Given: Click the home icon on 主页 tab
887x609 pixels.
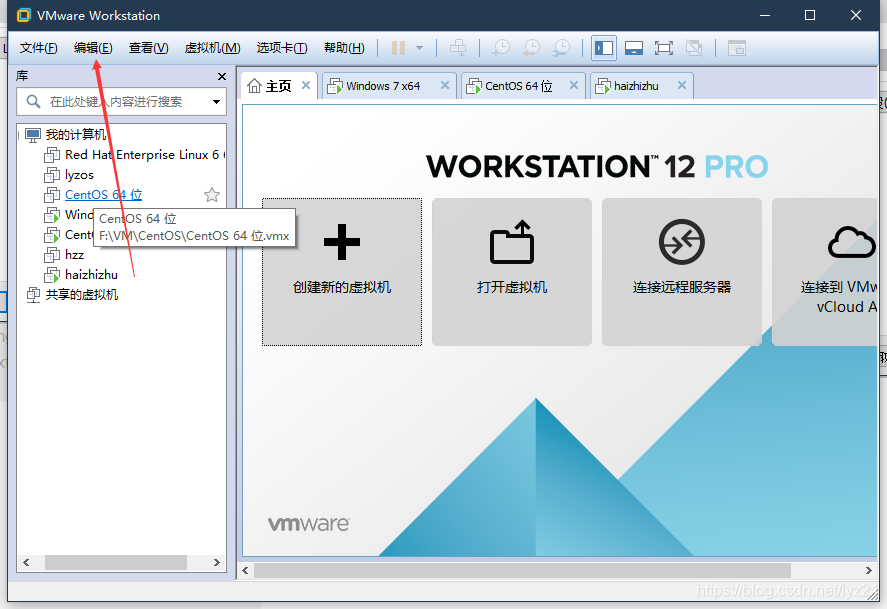Looking at the screenshot, I should pyautogui.click(x=255, y=86).
